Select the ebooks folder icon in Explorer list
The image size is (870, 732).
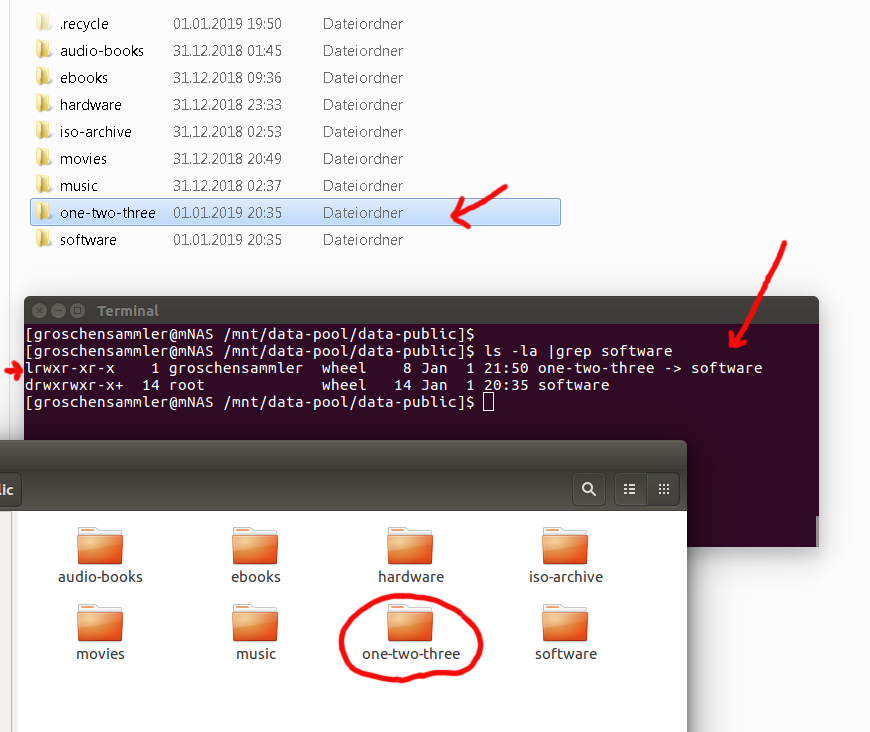[x=43, y=77]
